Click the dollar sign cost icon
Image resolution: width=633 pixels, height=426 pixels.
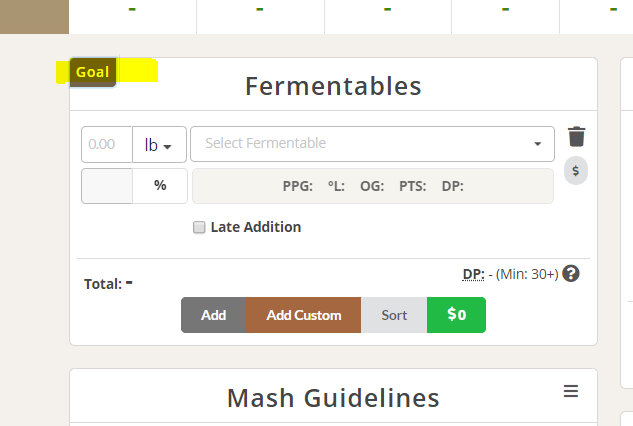tap(576, 170)
